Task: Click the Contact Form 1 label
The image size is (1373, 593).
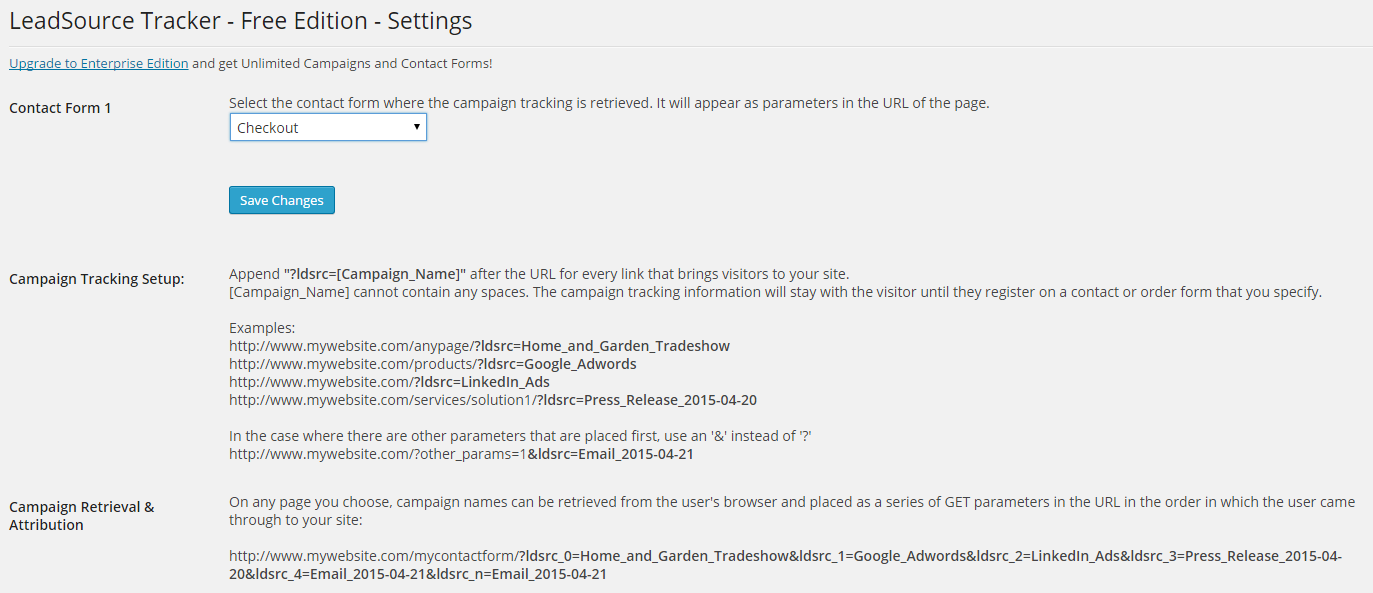Action: 60,108
